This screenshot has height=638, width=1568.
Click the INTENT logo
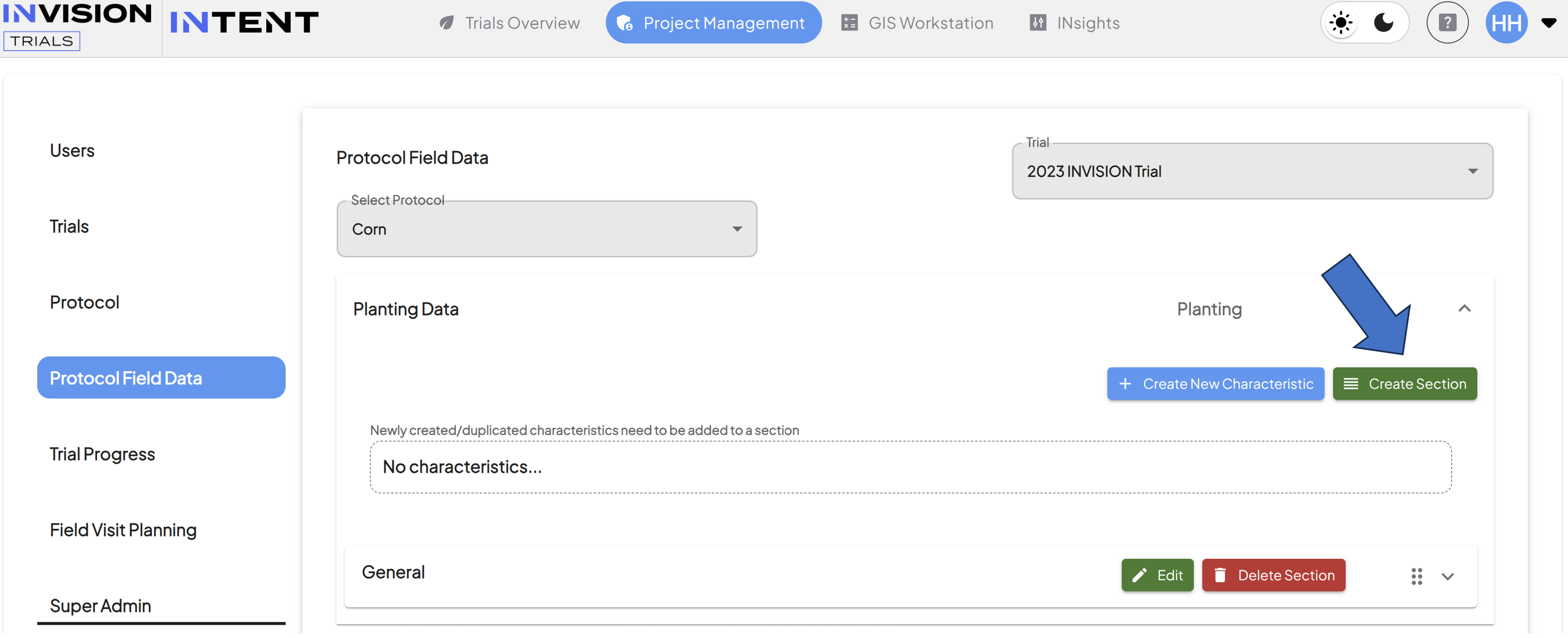[x=244, y=23]
